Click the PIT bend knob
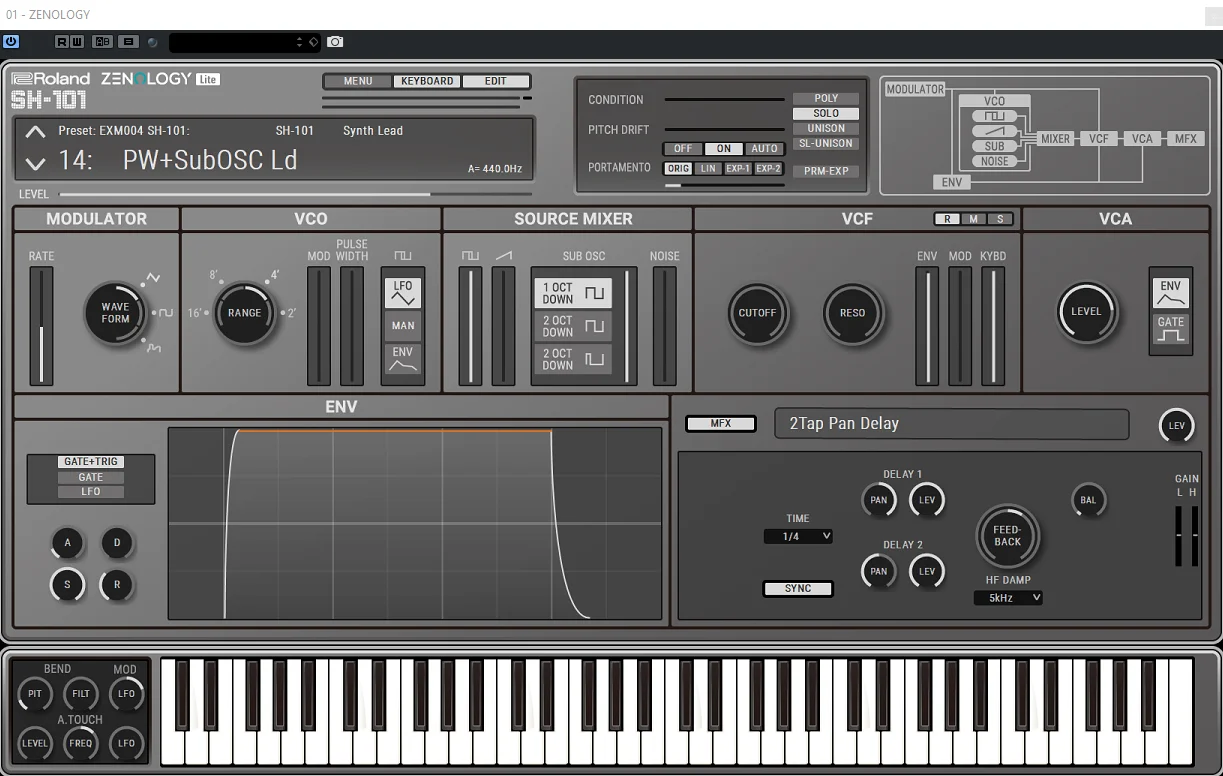1223x776 pixels. pyautogui.click(x=35, y=694)
